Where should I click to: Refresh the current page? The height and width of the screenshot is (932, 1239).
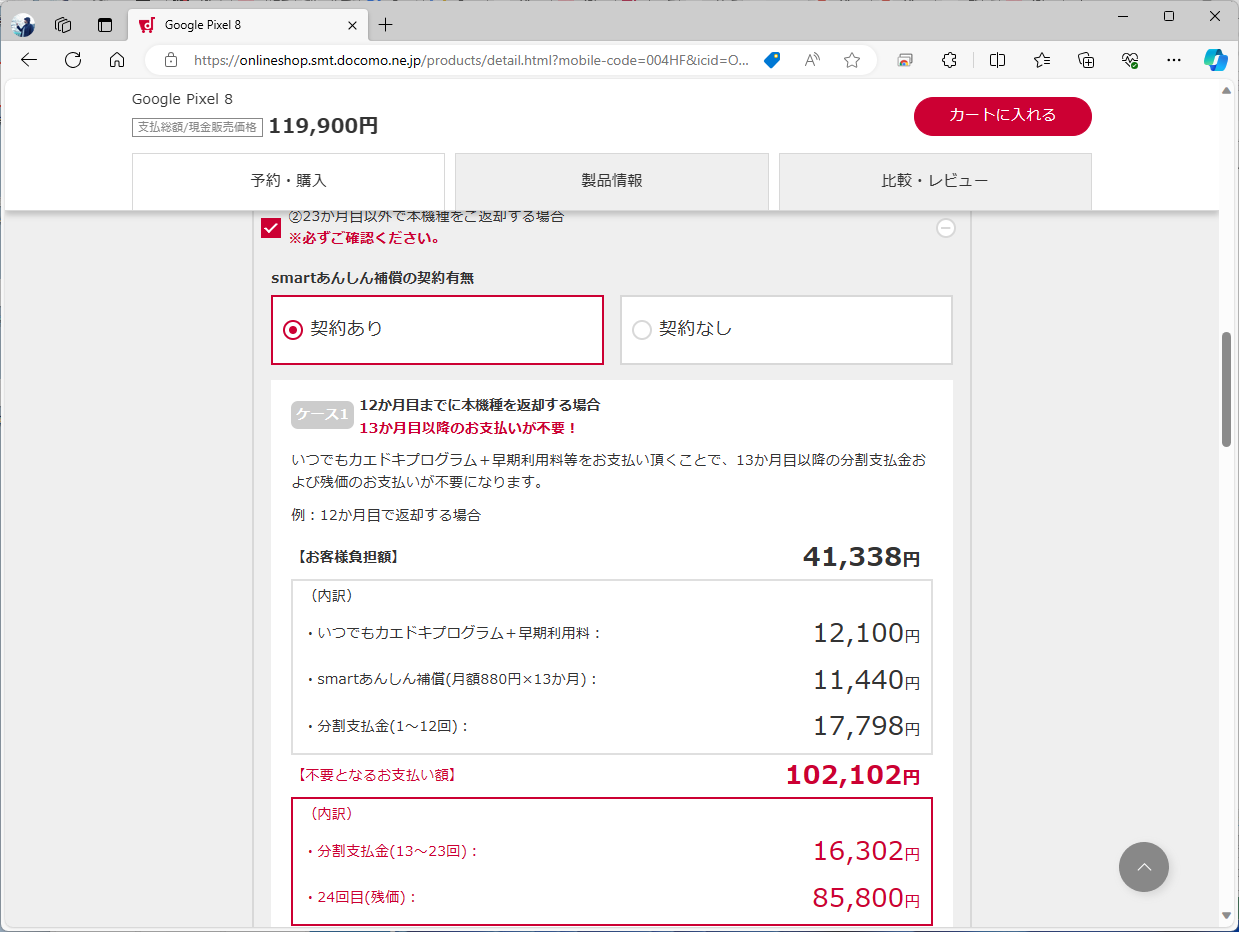[72, 60]
